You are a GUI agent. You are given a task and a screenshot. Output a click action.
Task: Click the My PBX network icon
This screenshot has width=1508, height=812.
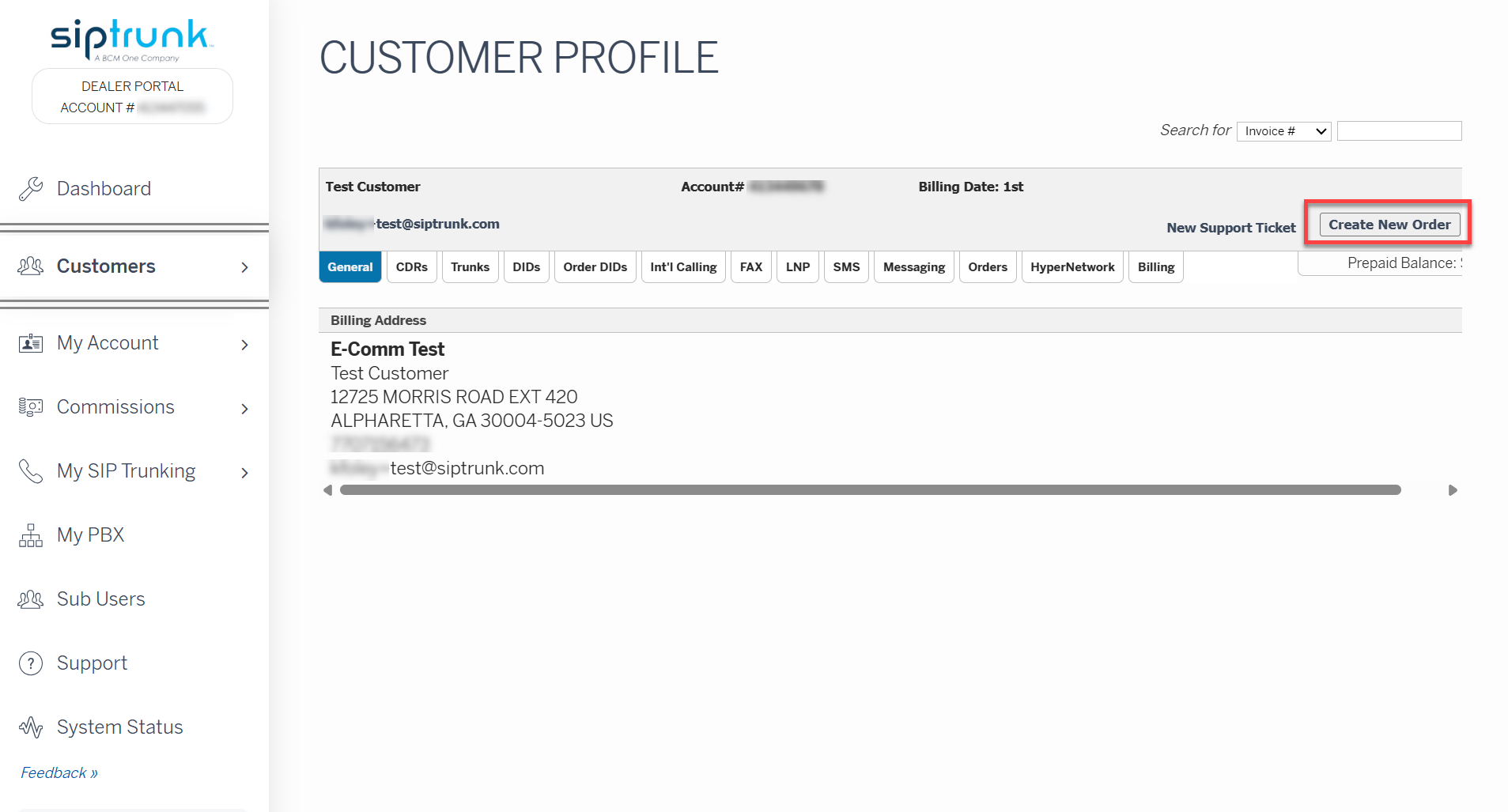(x=31, y=535)
